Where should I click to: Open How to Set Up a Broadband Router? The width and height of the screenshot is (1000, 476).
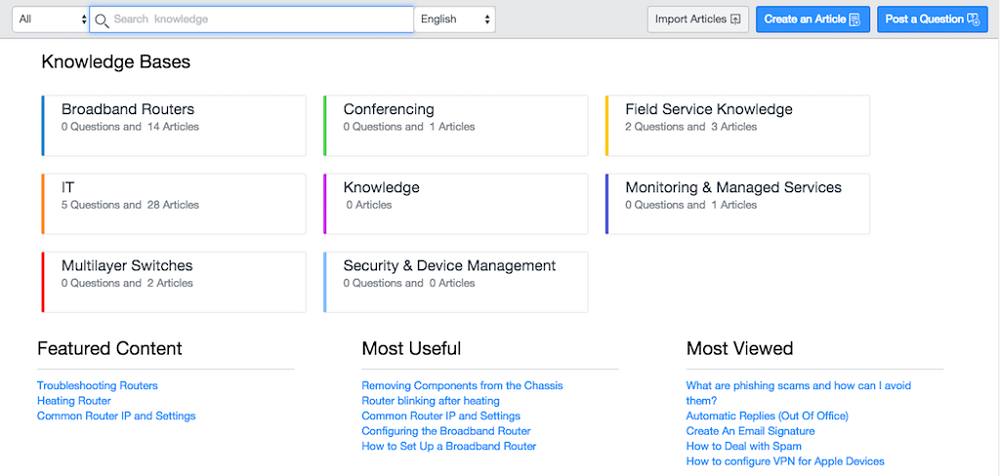[449, 446]
